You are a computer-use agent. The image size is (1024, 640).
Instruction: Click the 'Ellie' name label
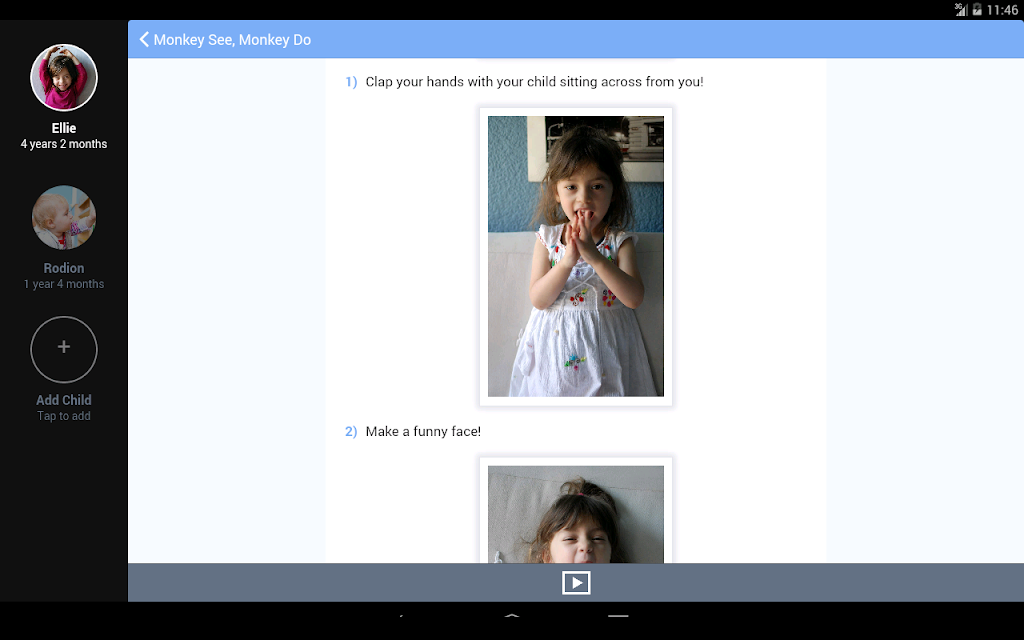(x=64, y=128)
